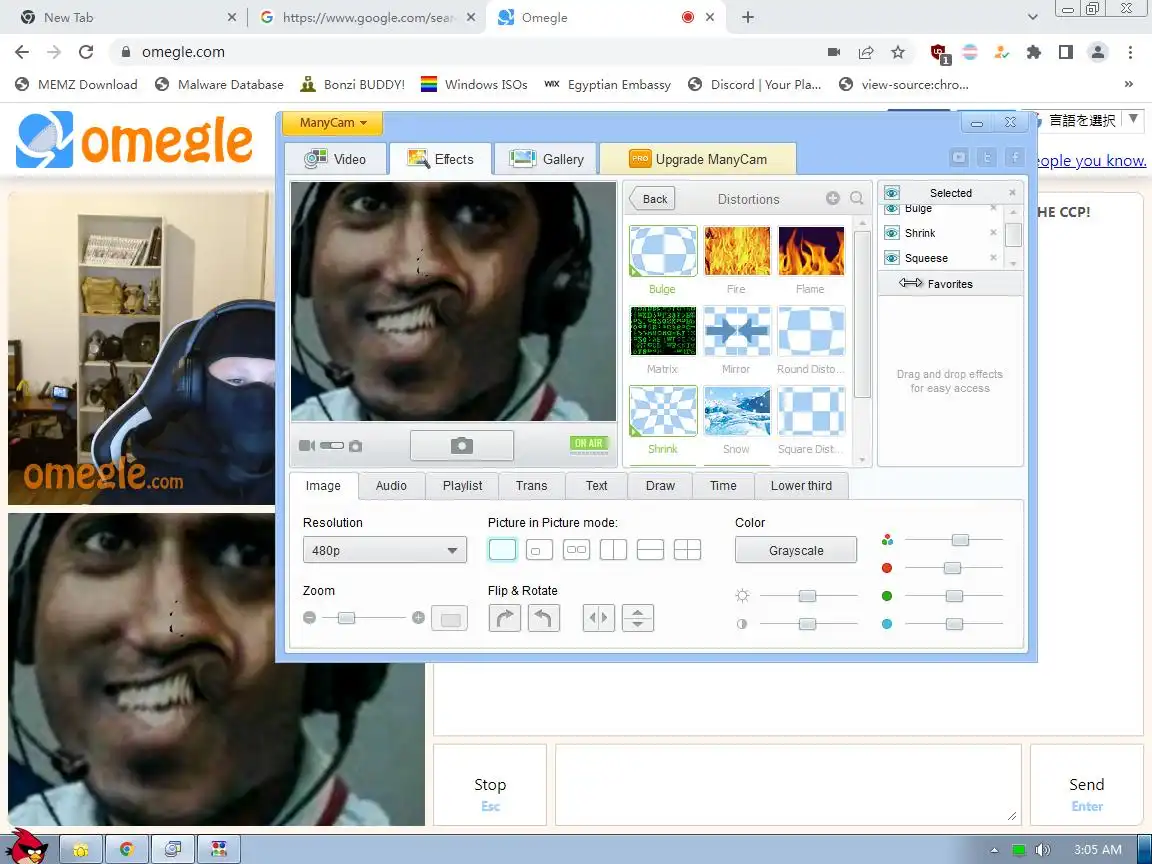Switch to the Video tab
Image resolution: width=1152 pixels, height=864 pixels.
pyautogui.click(x=336, y=159)
